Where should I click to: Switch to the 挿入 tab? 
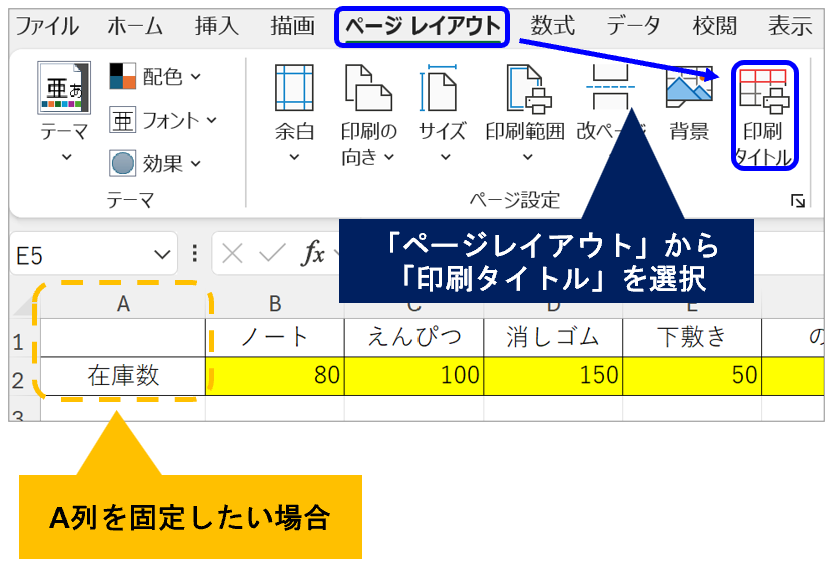pyautogui.click(x=217, y=25)
